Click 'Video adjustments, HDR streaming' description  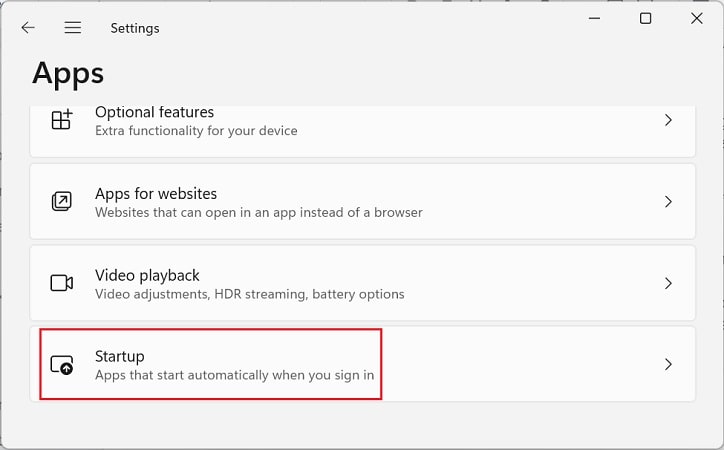point(250,294)
